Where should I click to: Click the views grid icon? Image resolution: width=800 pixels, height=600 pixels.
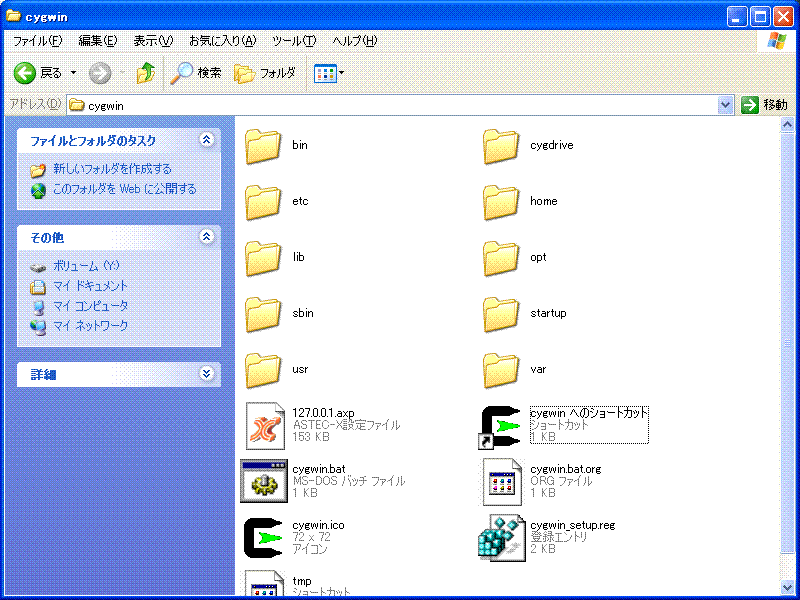(325, 73)
